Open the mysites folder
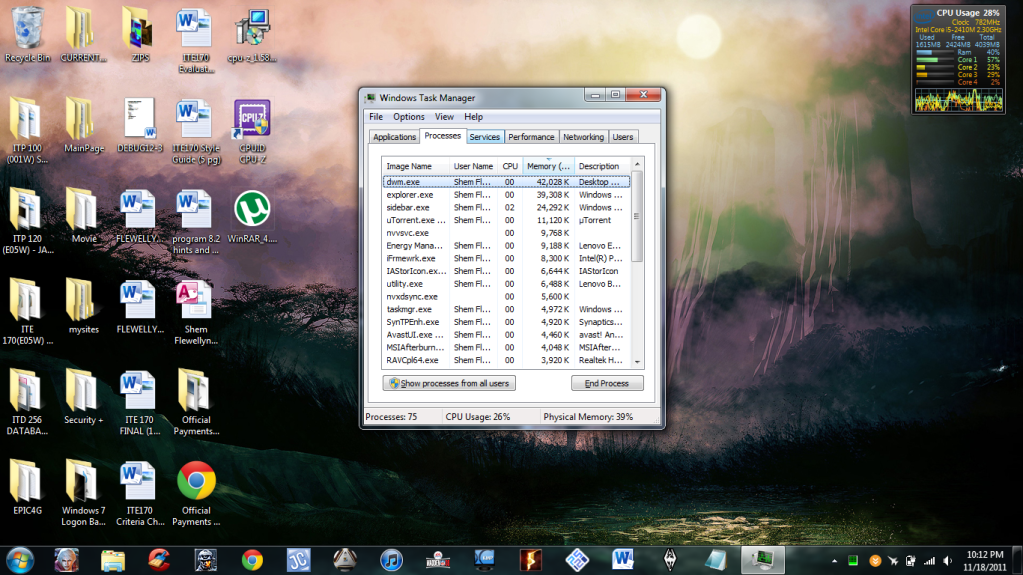 [84, 306]
